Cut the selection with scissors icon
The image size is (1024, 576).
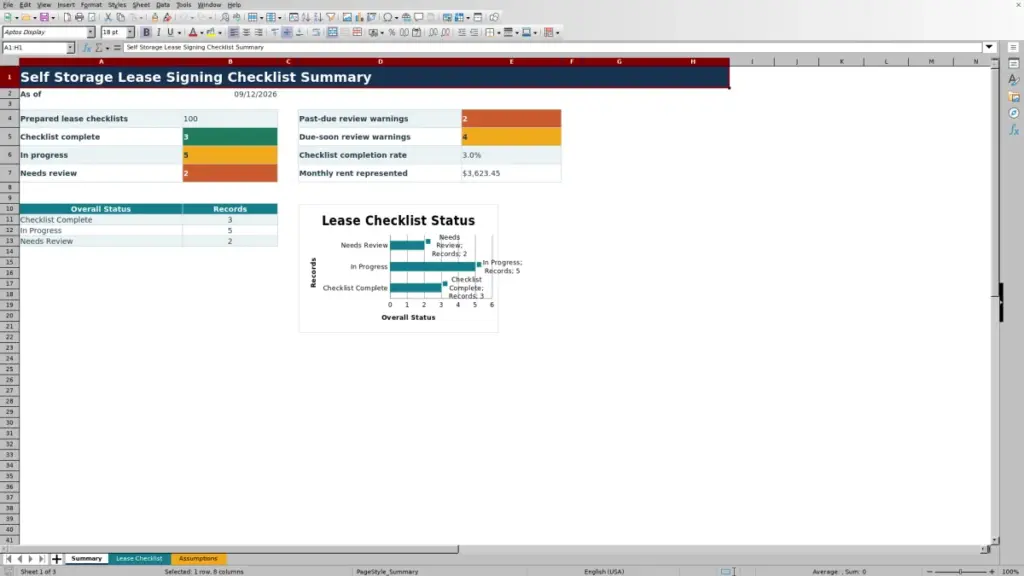tap(108, 18)
